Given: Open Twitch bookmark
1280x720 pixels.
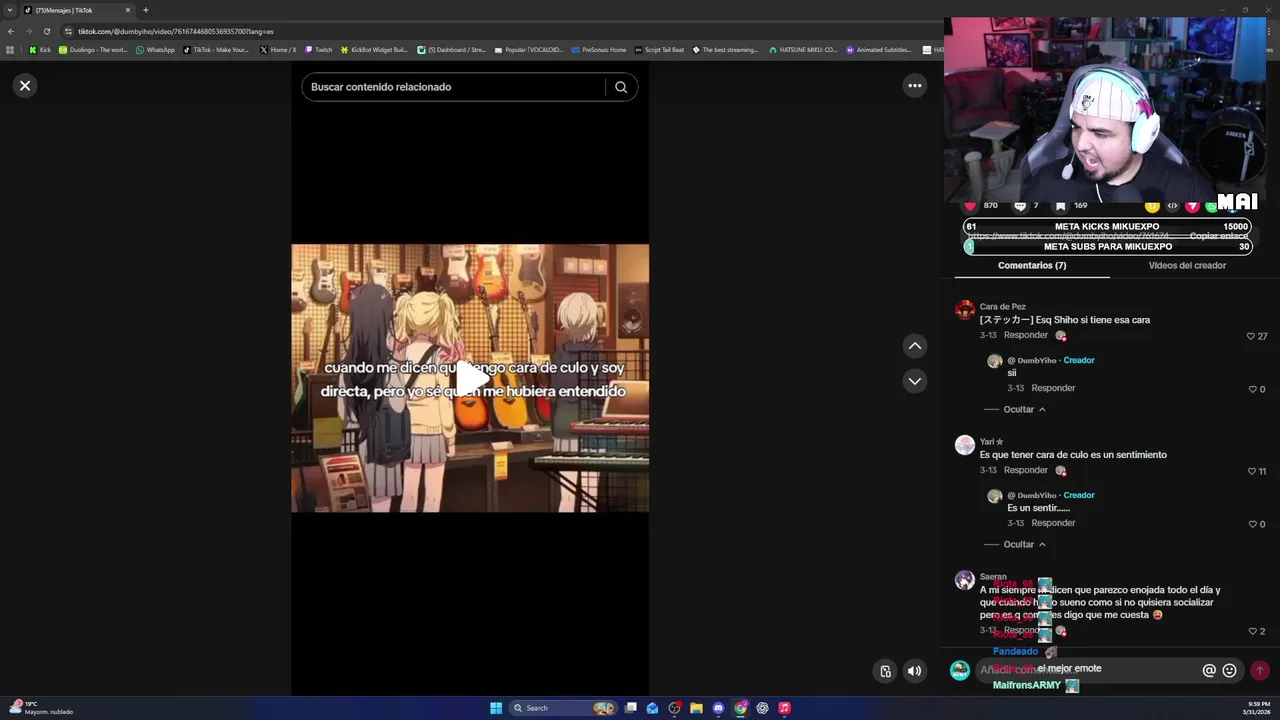Looking at the screenshot, I should click(319, 50).
